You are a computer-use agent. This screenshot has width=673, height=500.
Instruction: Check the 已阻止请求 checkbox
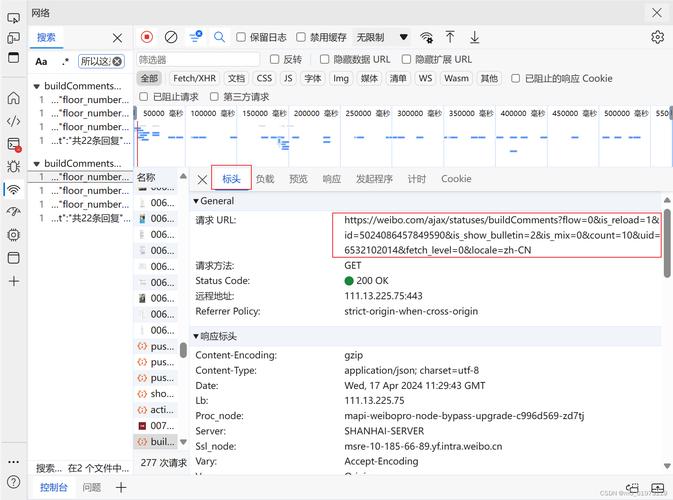click(x=144, y=97)
